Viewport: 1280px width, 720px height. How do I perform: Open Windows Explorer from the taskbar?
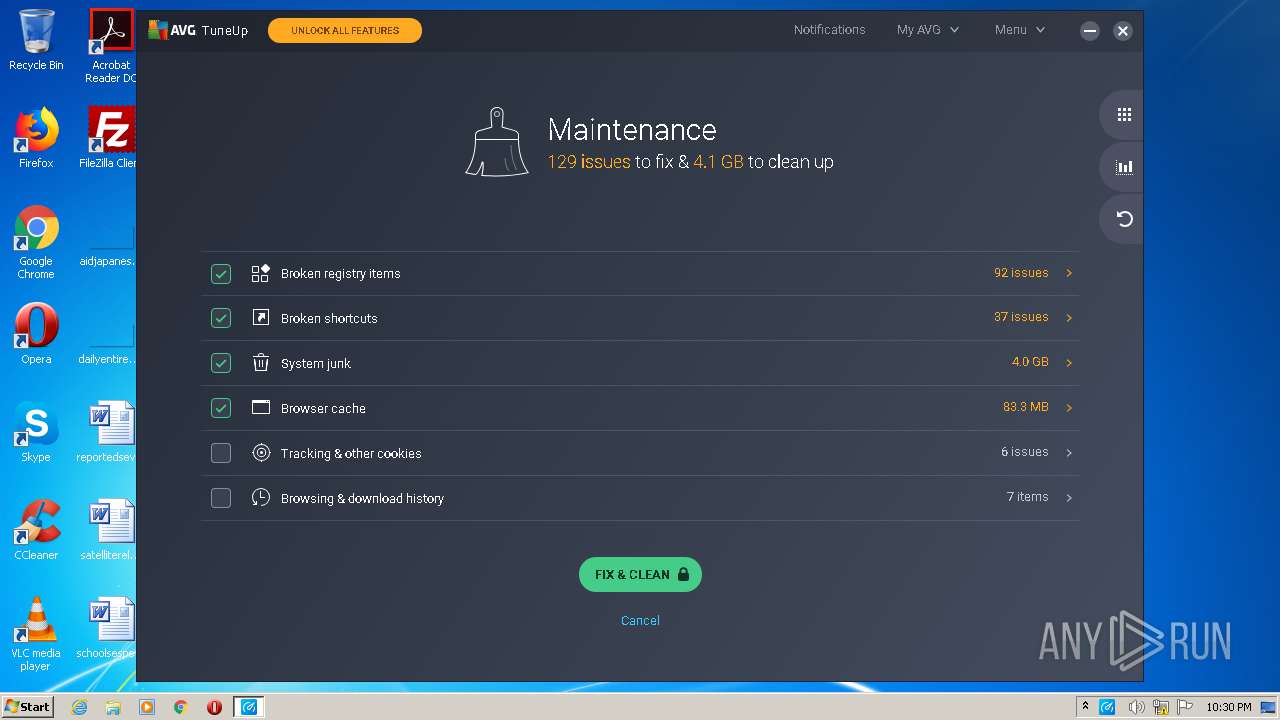[113, 707]
